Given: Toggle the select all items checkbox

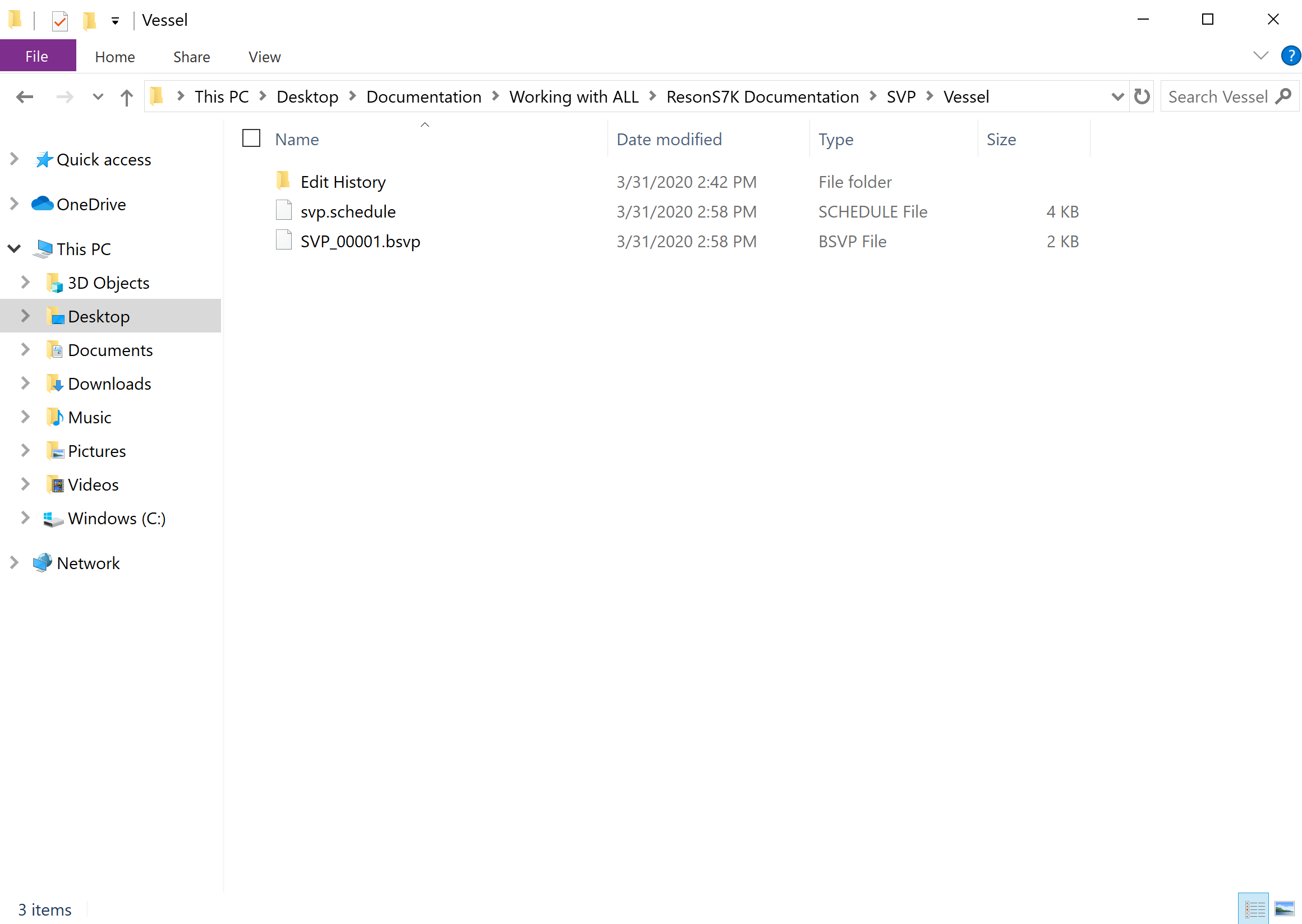Looking at the screenshot, I should [x=251, y=139].
